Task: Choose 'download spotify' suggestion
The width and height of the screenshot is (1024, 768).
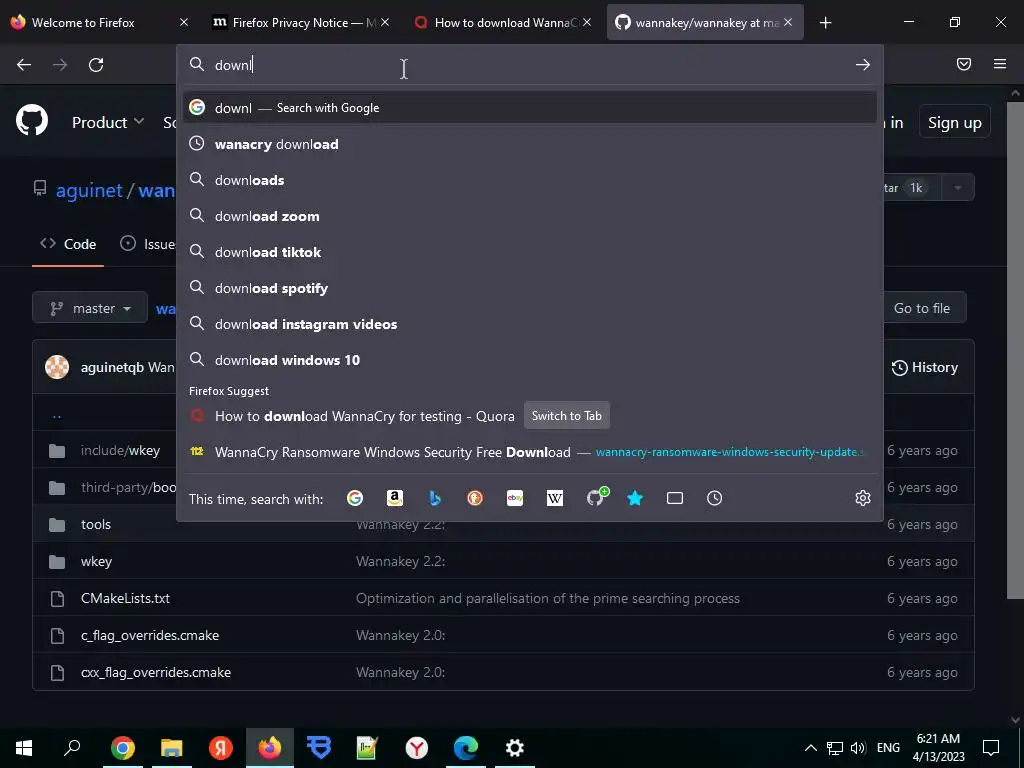Action: (530, 288)
